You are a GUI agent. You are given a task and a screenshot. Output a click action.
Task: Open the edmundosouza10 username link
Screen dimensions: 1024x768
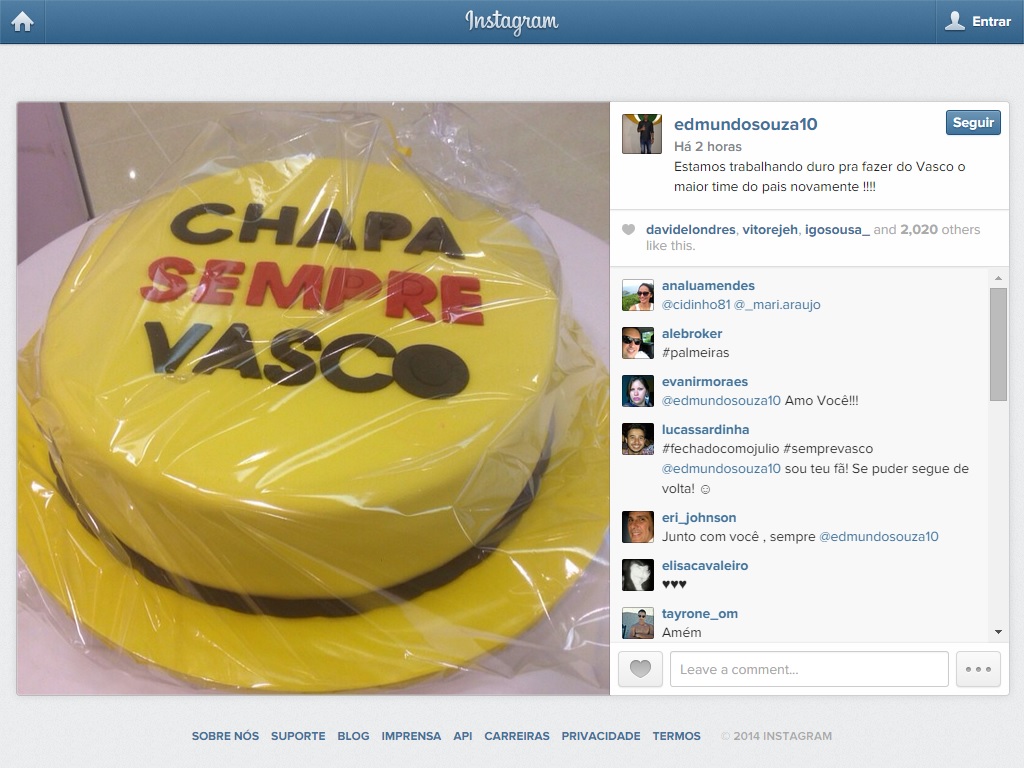[745, 124]
